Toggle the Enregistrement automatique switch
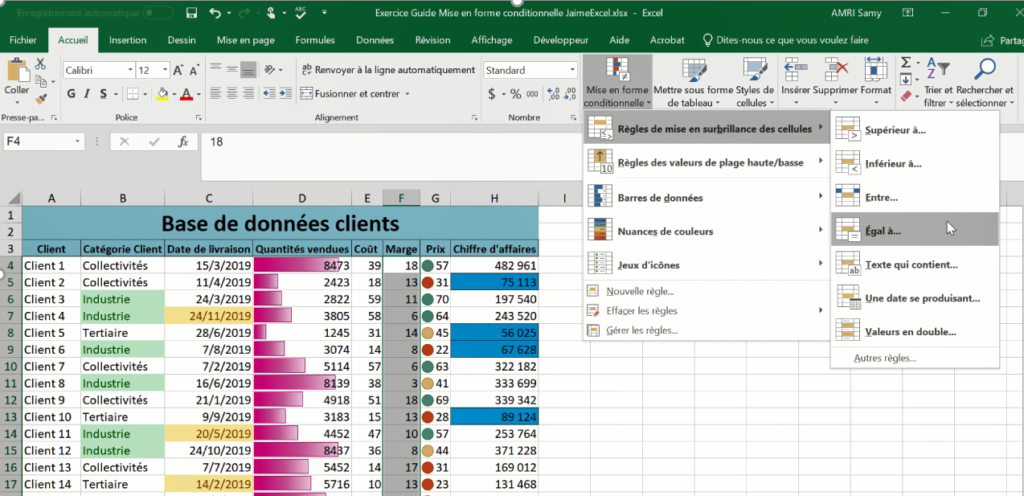Image resolution: width=1024 pixels, height=496 pixels. [157, 13]
